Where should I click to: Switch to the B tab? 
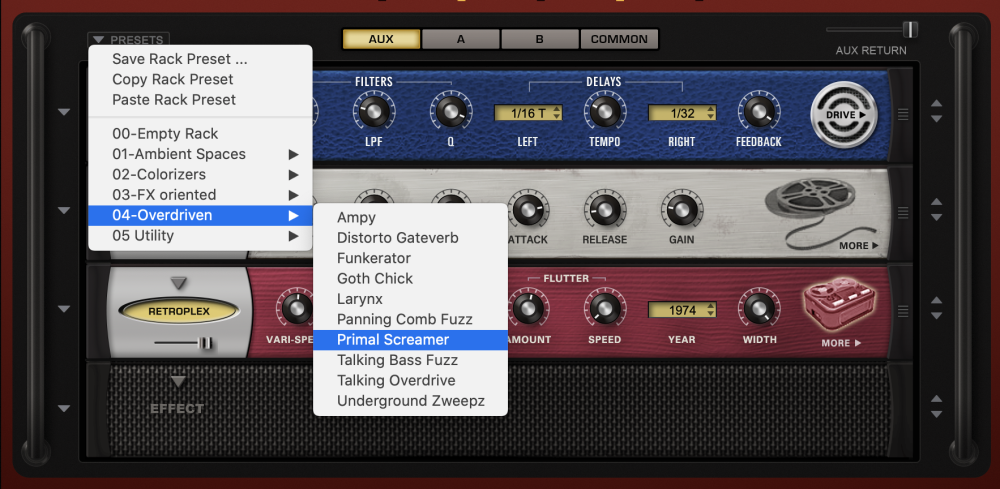540,39
